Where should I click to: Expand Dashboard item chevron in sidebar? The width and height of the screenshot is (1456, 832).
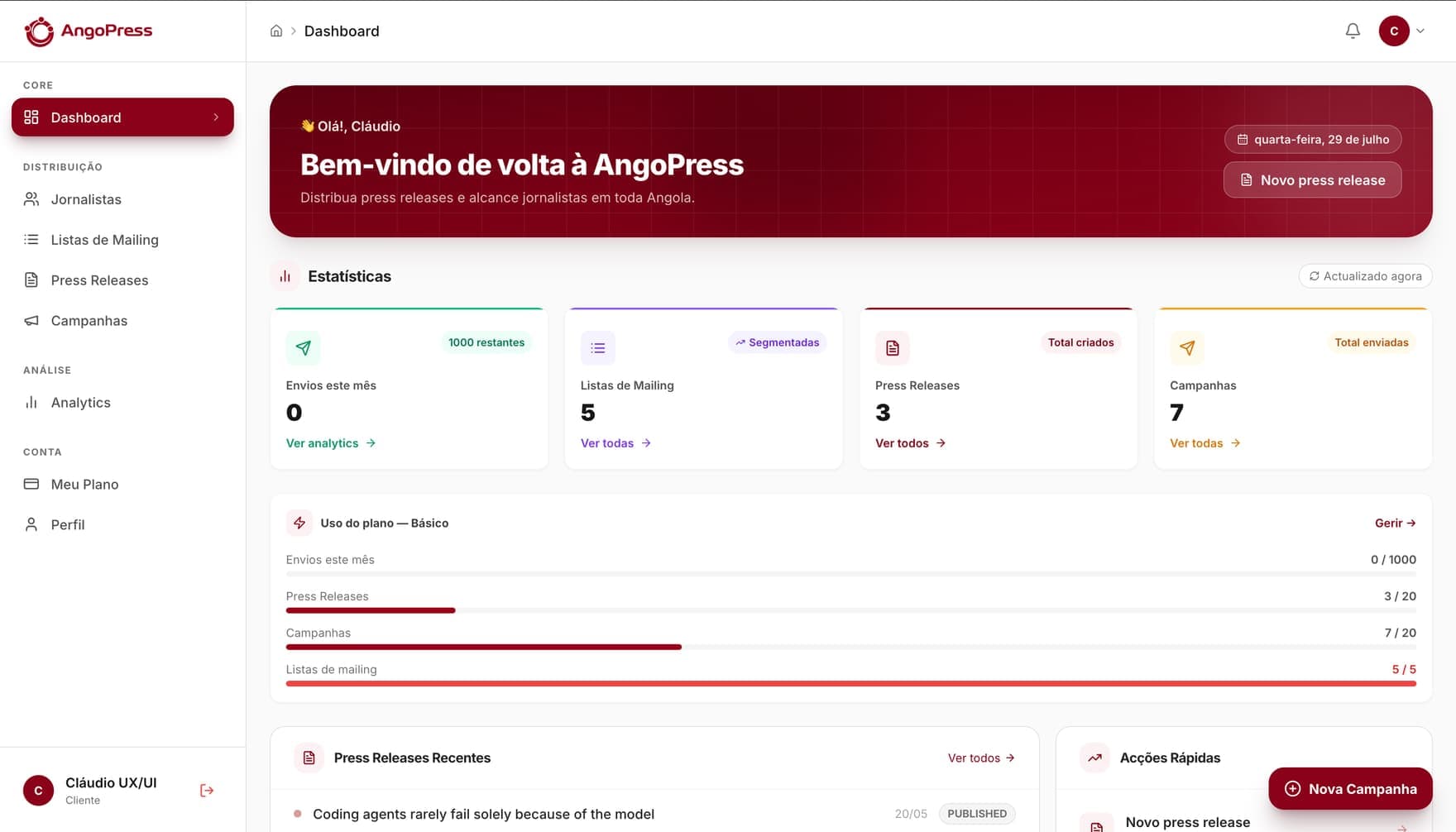click(216, 117)
